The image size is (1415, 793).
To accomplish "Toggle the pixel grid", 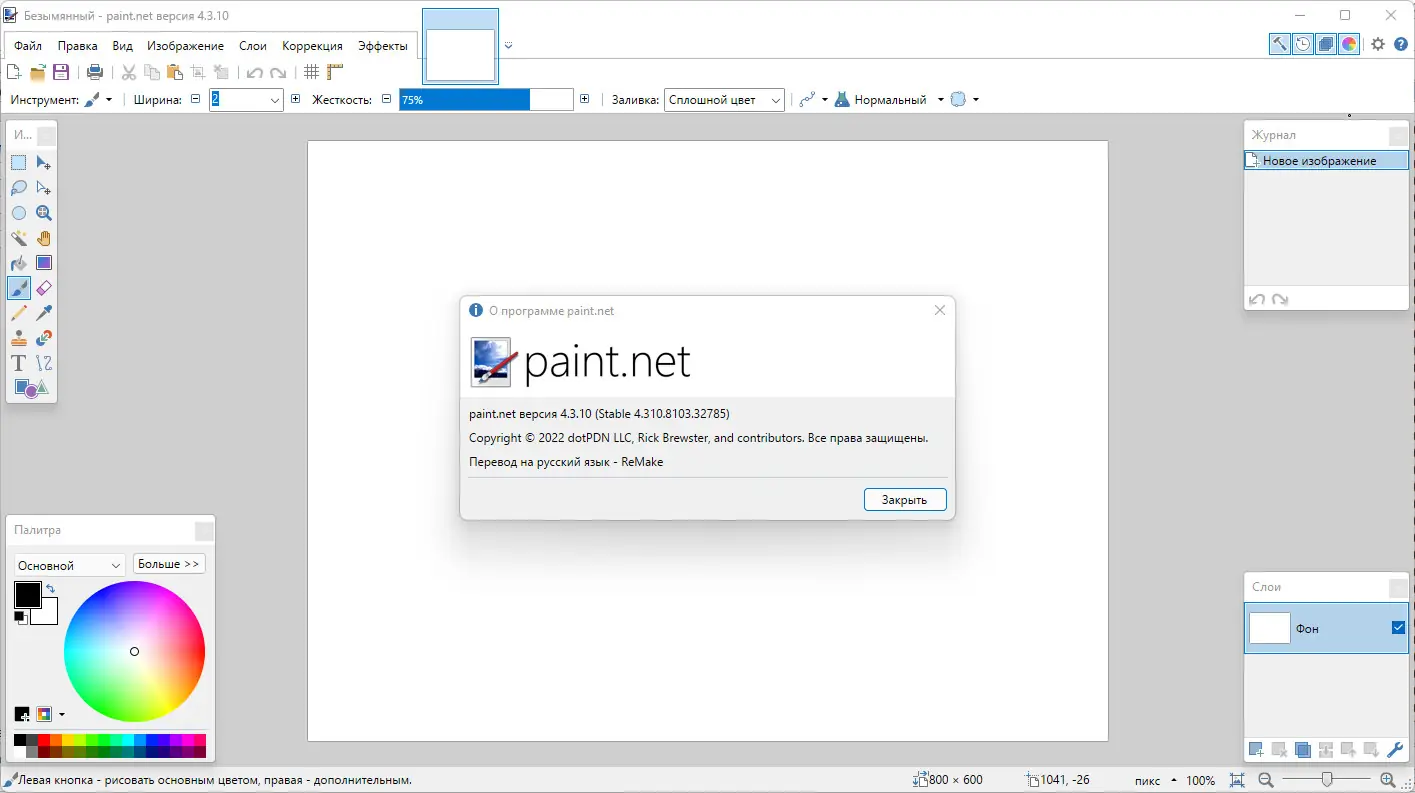I will pos(311,72).
